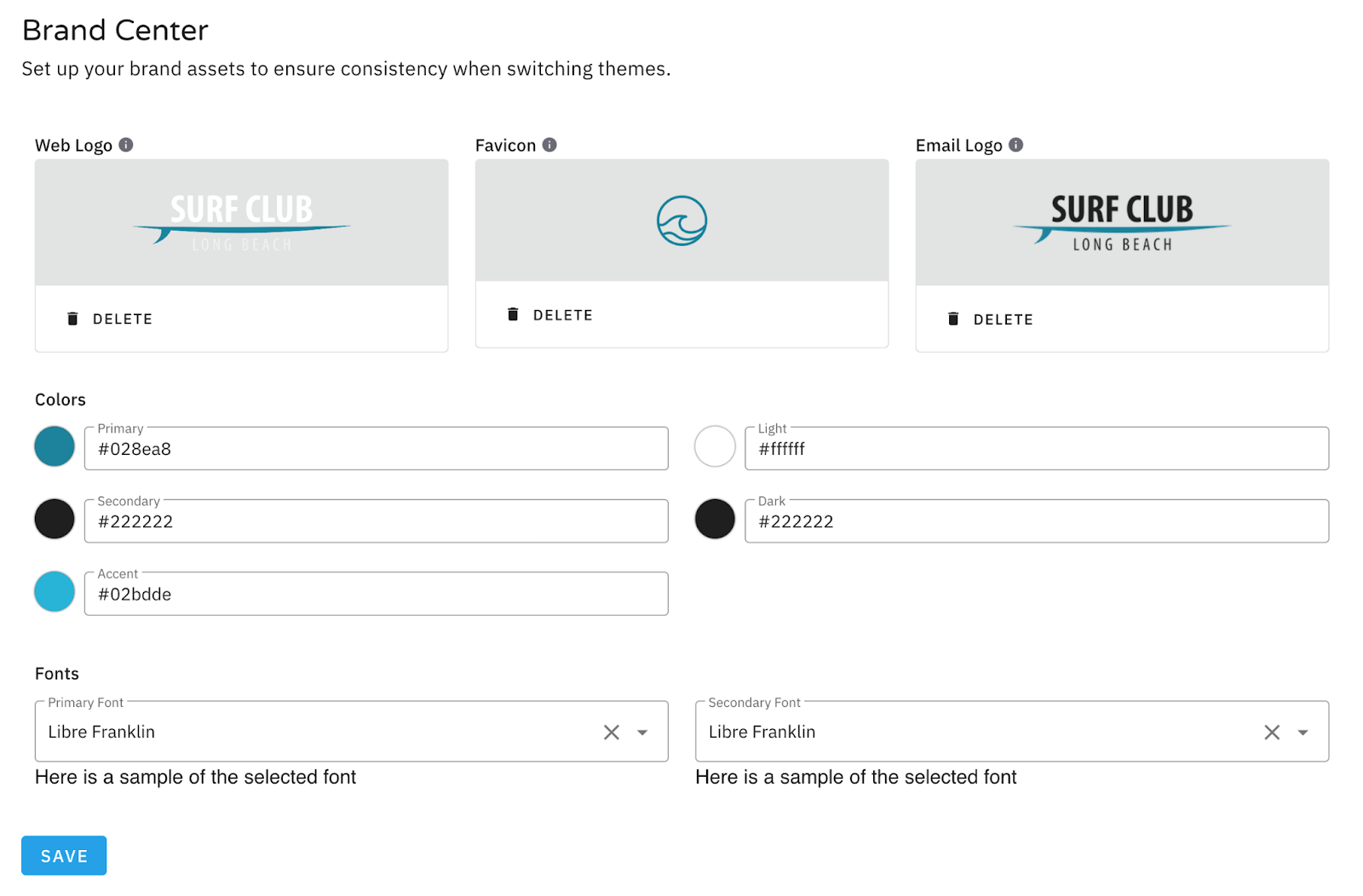Open the Accent color swatch picker

click(x=55, y=592)
